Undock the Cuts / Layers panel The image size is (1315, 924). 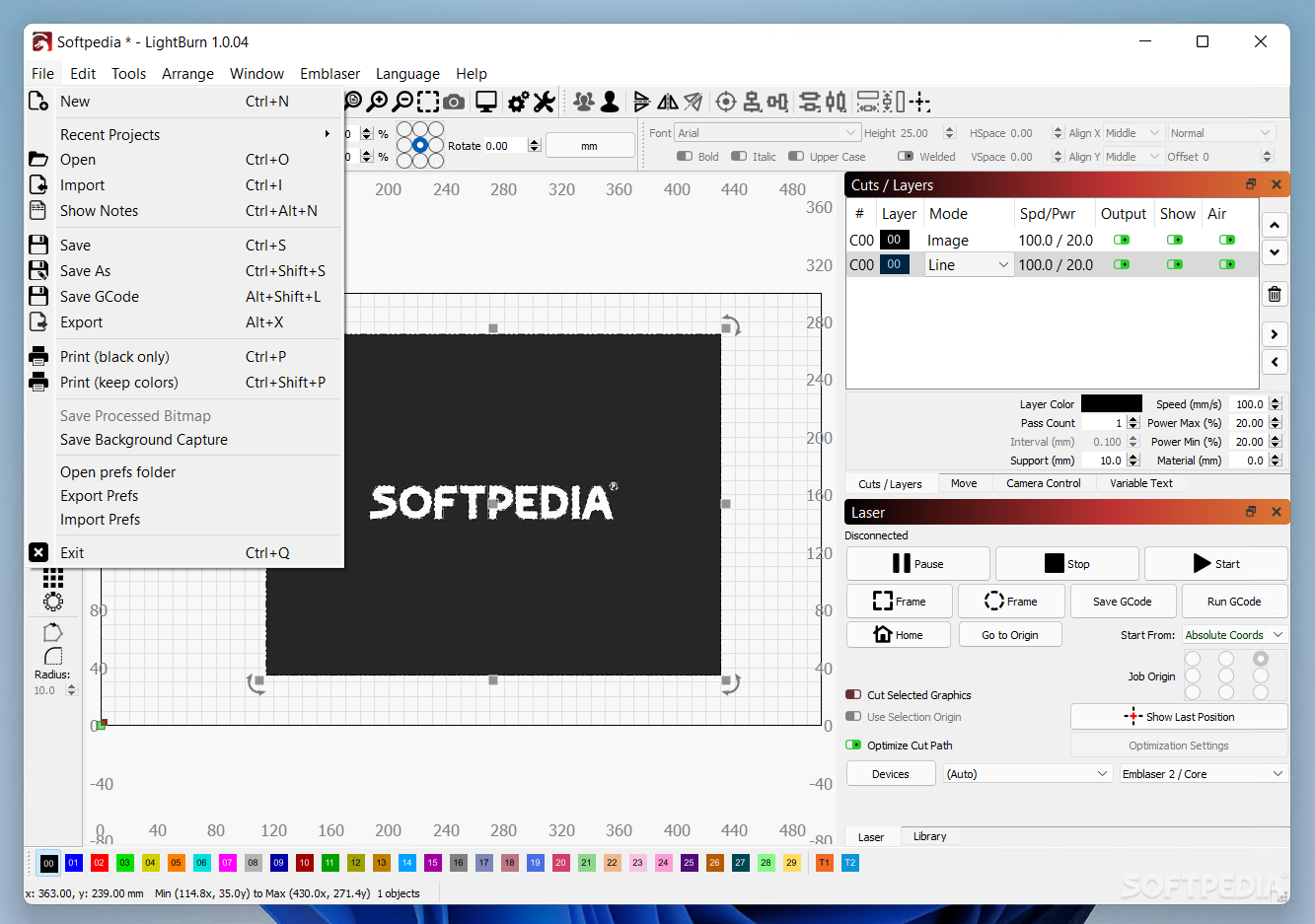point(1251,184)
